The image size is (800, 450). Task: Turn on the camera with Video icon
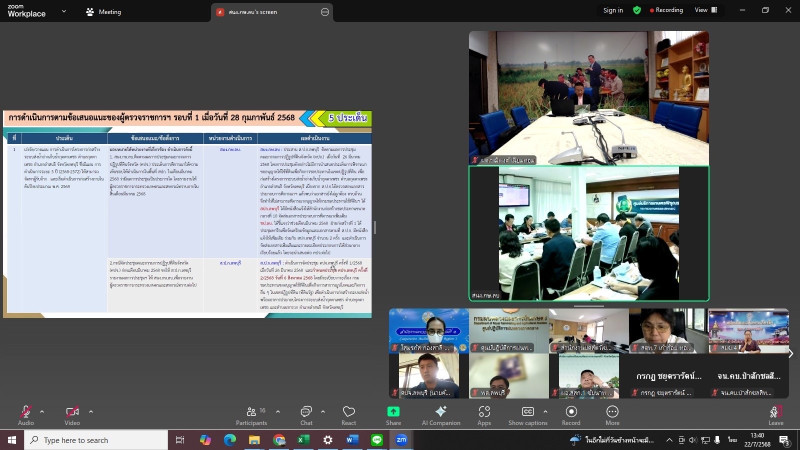point(71,412)
